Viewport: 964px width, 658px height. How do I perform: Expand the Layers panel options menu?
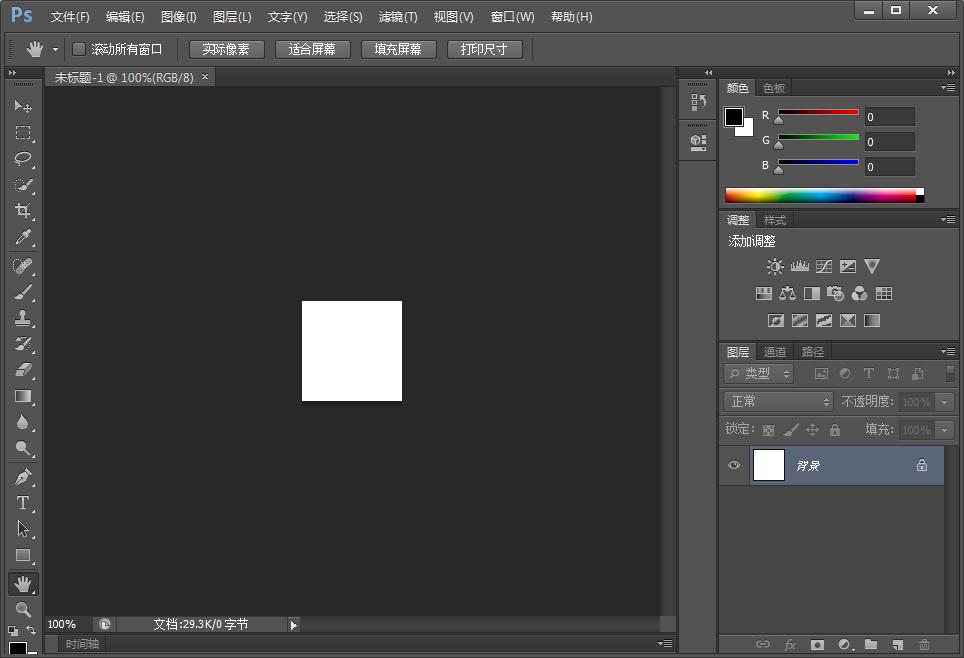click(948, 352)
